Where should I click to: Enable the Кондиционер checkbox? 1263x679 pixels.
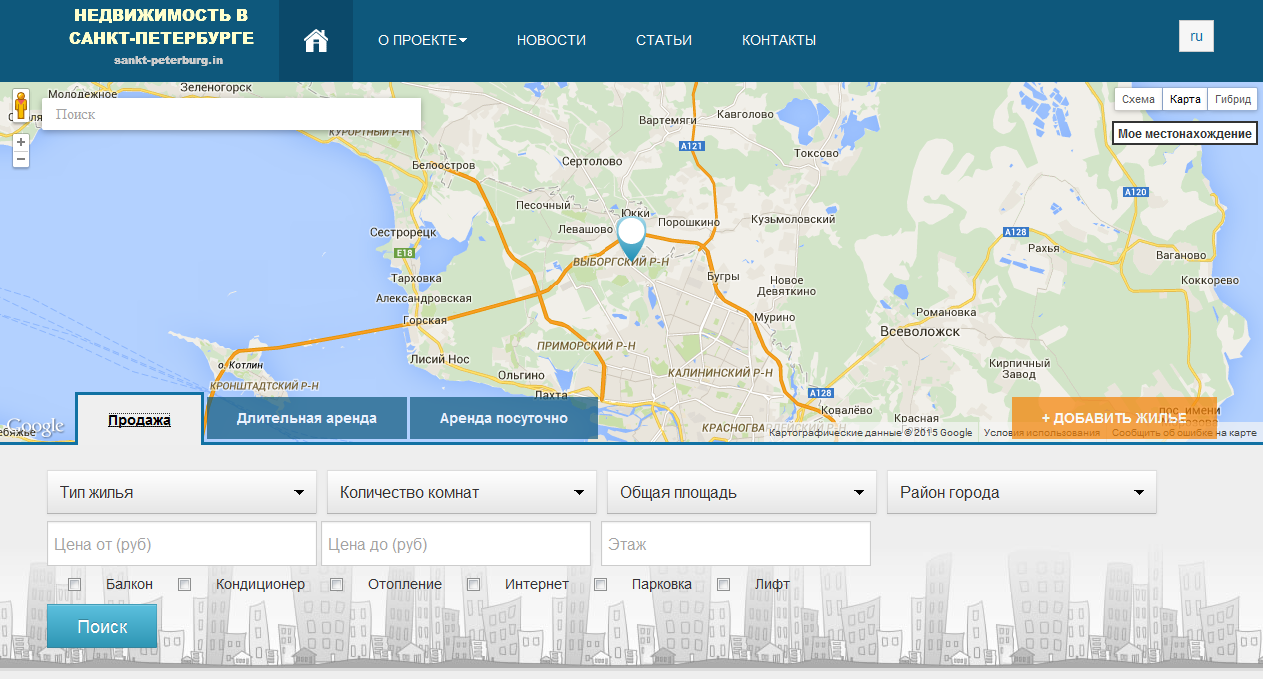184,584
